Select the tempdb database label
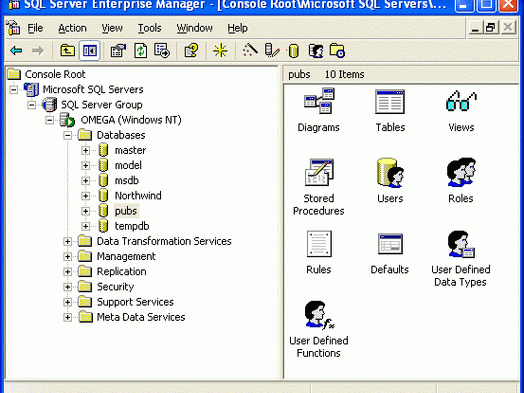 (132, 226)
